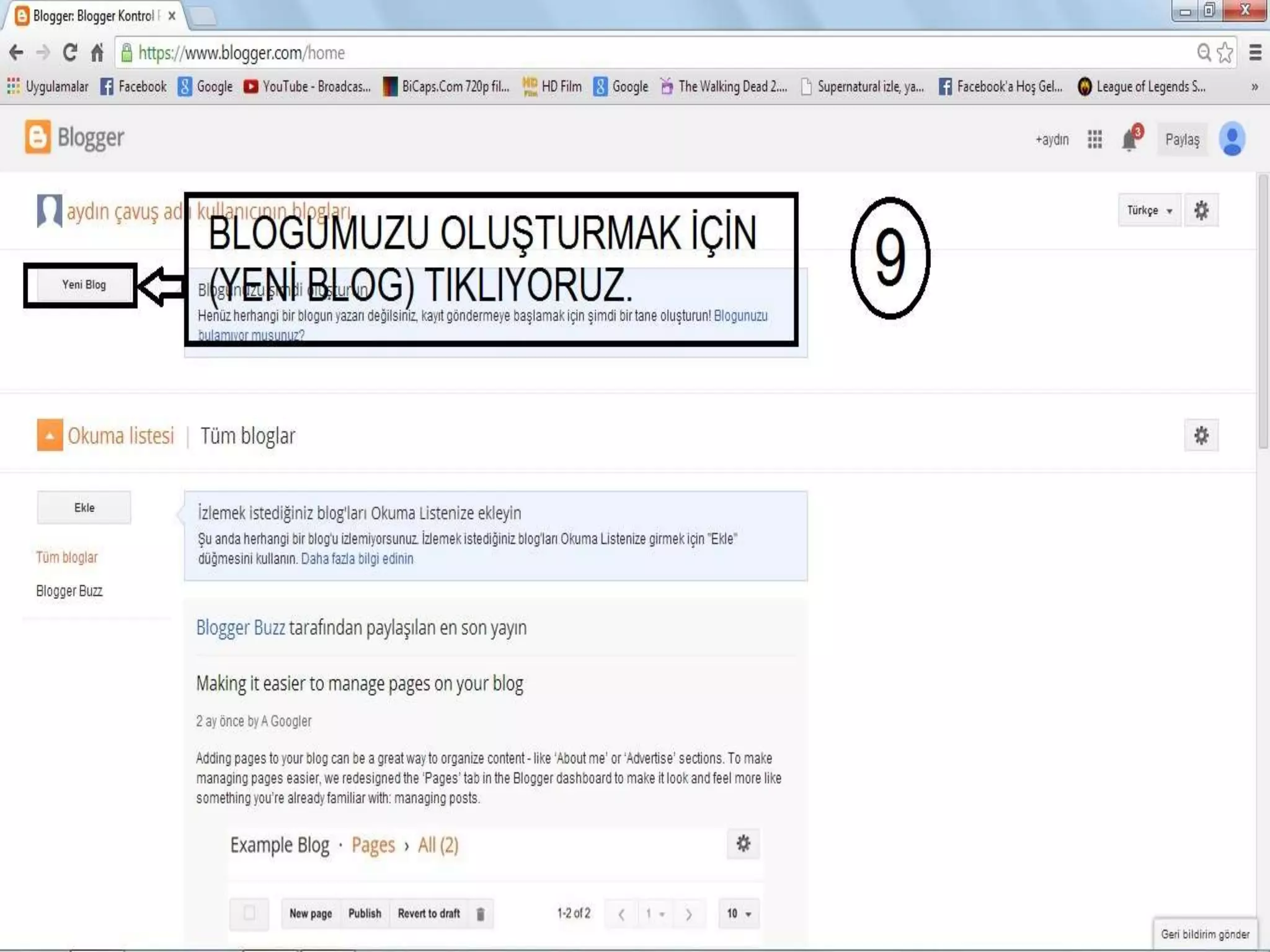1270x952 pixels.
Task: Click the New page button
Action: click(311, 914)
